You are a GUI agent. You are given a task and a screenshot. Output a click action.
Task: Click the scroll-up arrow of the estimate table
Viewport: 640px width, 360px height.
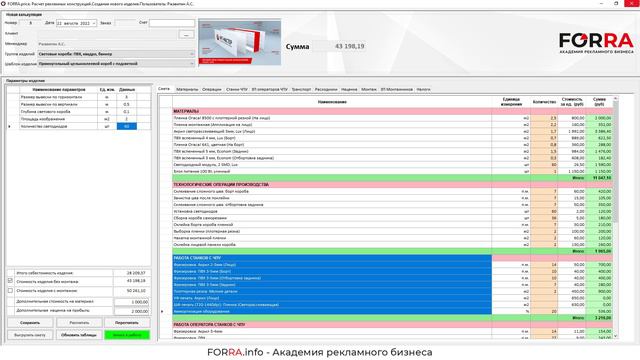point(616,98)
